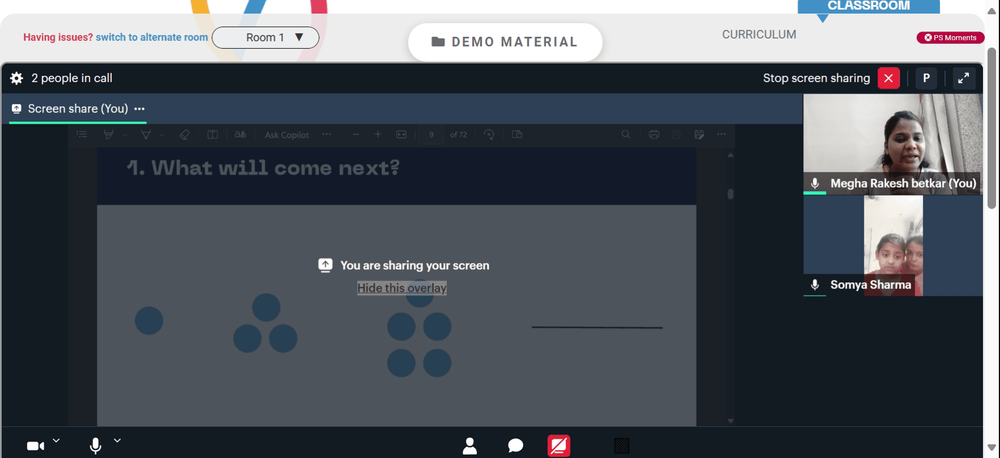Expand the camera options chevron
Image resolution: width=1000 pixels, height=458 pixels.
(56, 440)
